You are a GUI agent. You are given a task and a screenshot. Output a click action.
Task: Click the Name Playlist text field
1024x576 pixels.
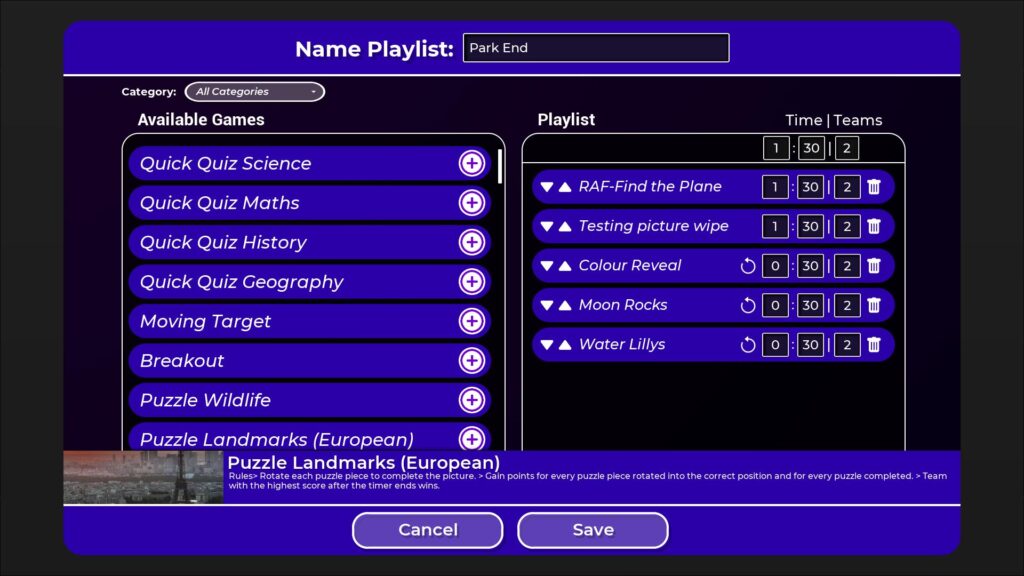[596, 48]
